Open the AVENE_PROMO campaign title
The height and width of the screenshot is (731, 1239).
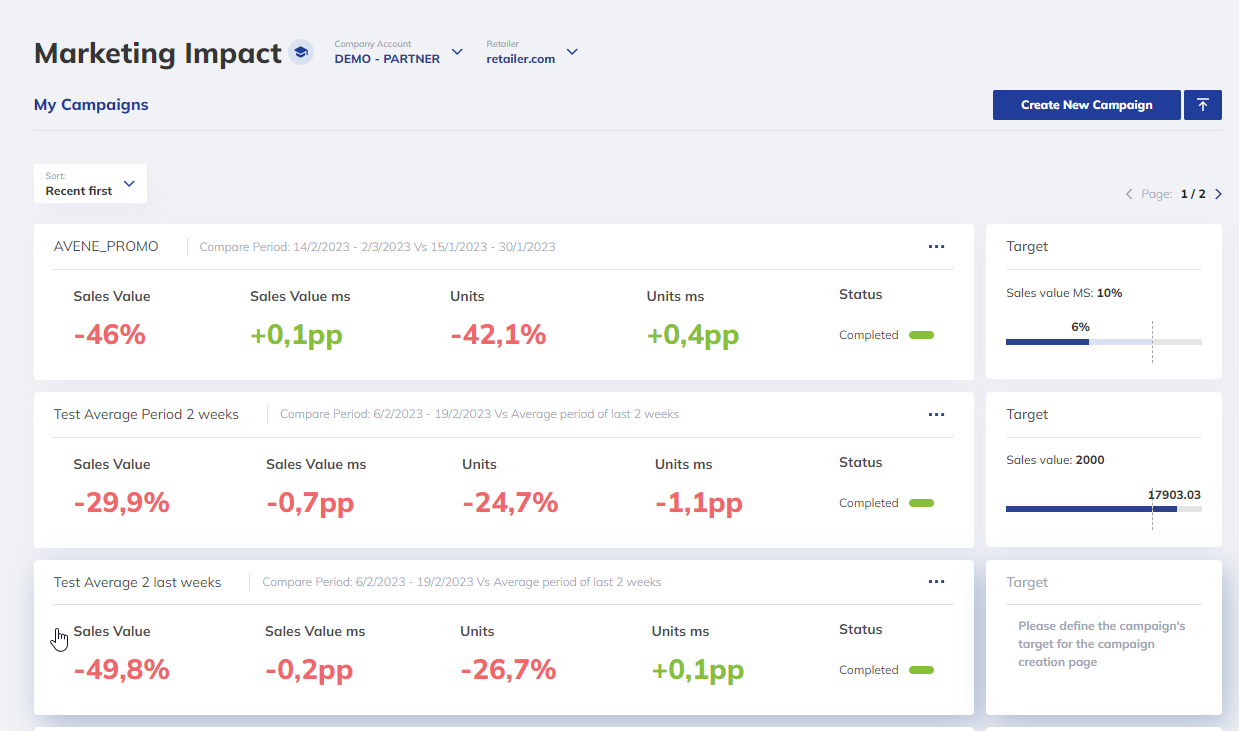pyautogui.click(x=106, y=247)
